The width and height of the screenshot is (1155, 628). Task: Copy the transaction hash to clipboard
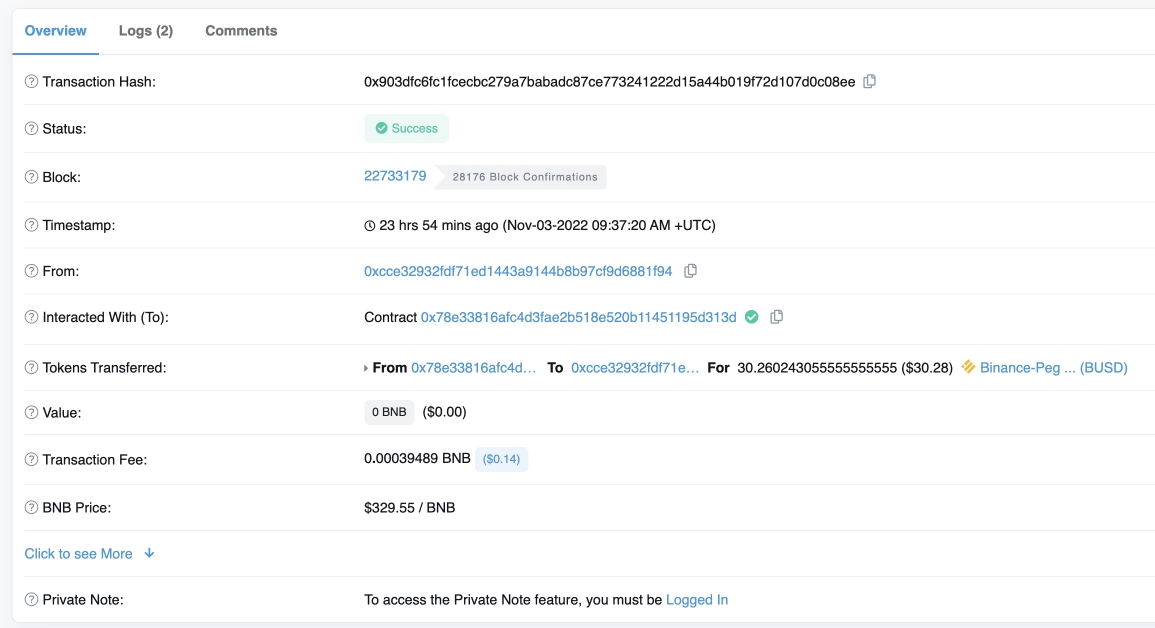click(x=869, y=81)
